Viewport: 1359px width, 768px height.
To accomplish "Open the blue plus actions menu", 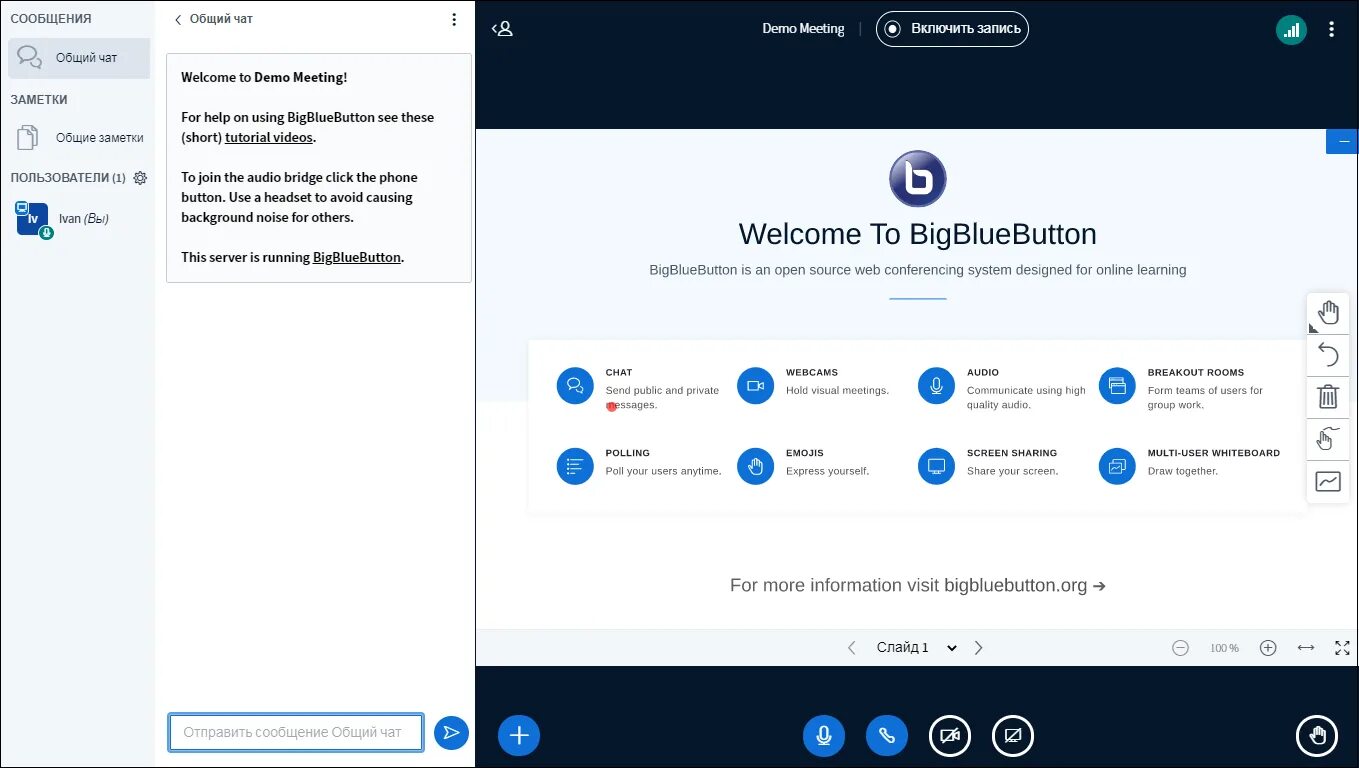I will [519, 736].
